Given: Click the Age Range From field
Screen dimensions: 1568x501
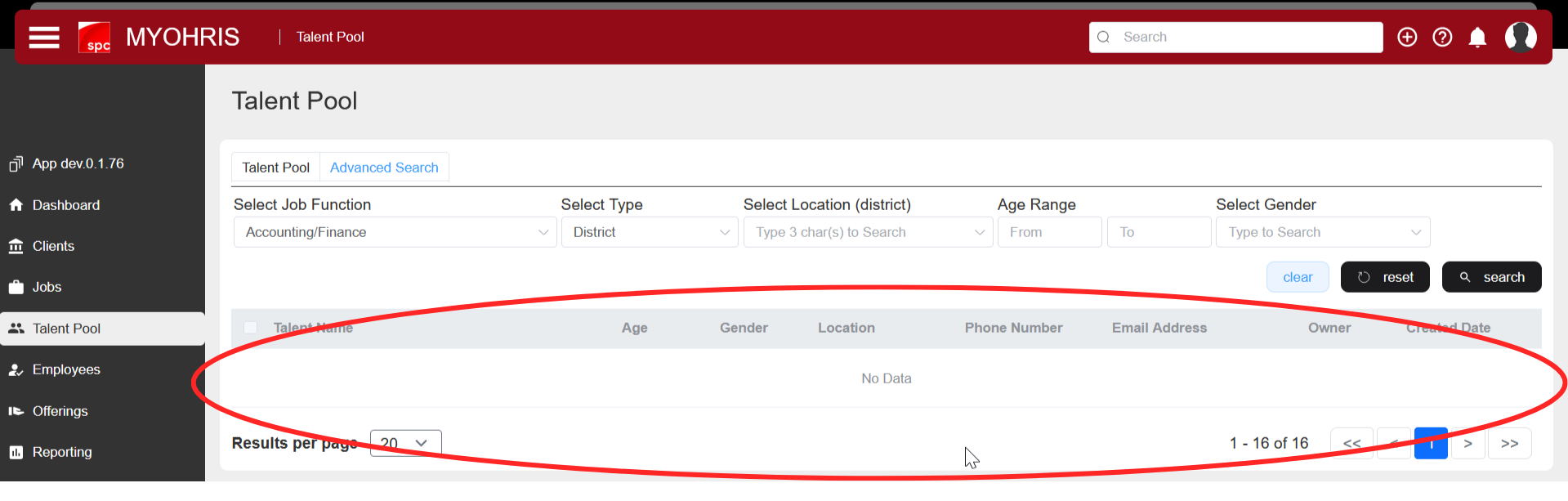Looking at the screenshot, I should [x=1049, y=232].
